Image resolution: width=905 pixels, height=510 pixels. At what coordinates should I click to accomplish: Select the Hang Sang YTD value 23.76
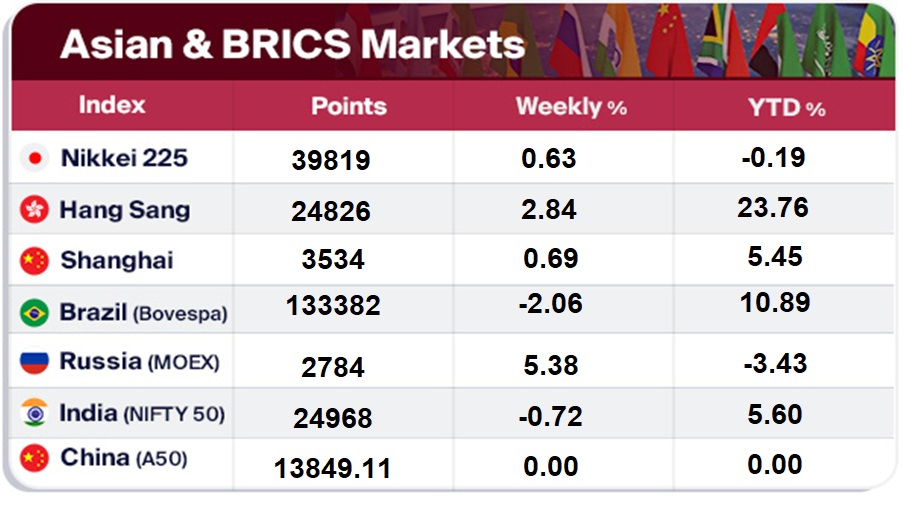point(774,208)
